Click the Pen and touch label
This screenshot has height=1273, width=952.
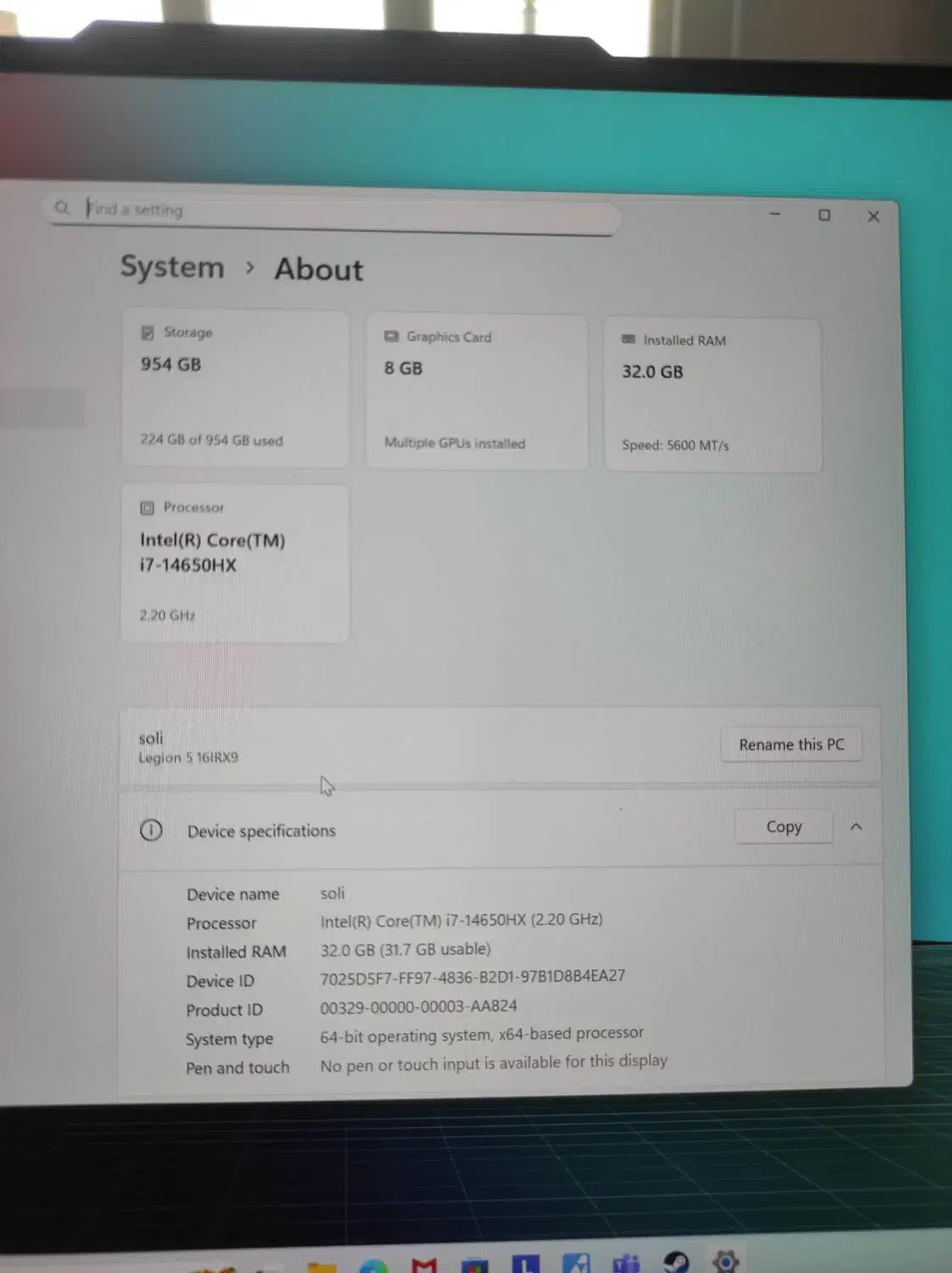238,1068
